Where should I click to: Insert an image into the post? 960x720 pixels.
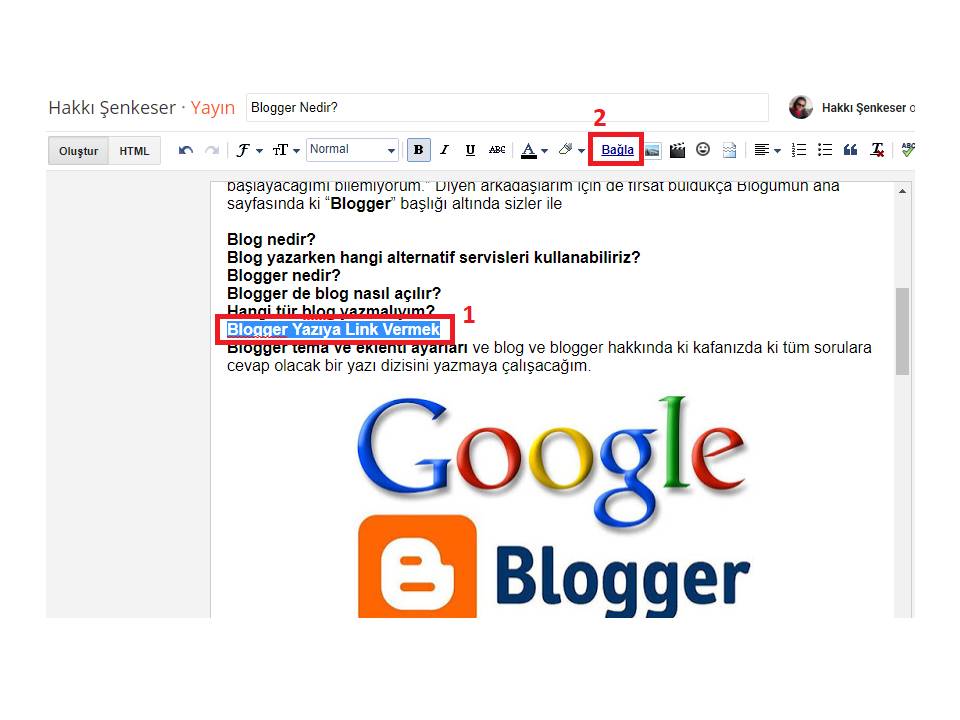pyautogui.click(x=653, y=150)
